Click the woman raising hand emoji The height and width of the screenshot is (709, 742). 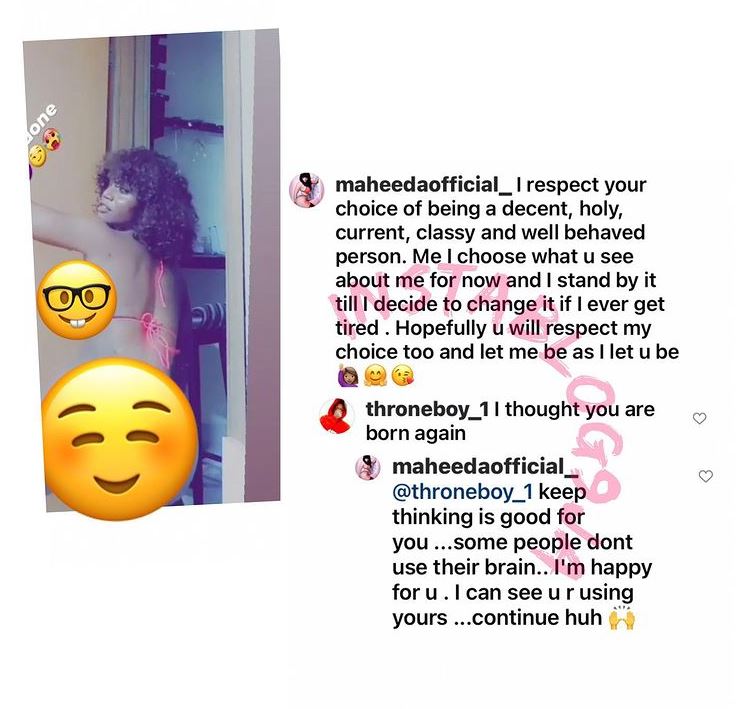pos(348,377)
